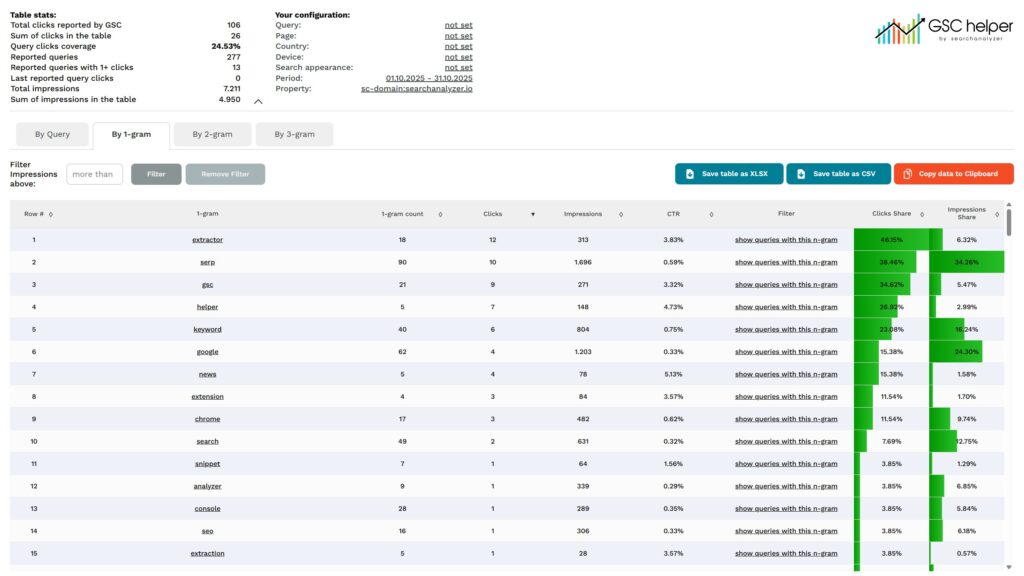The image size is (1024, 576).
Task: Open the Country 'not set' configuration
Action: [x=458, y=47]
